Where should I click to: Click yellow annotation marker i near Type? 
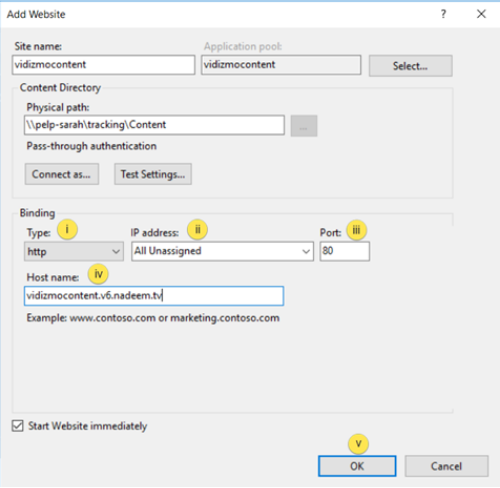(x=67, y=230)
